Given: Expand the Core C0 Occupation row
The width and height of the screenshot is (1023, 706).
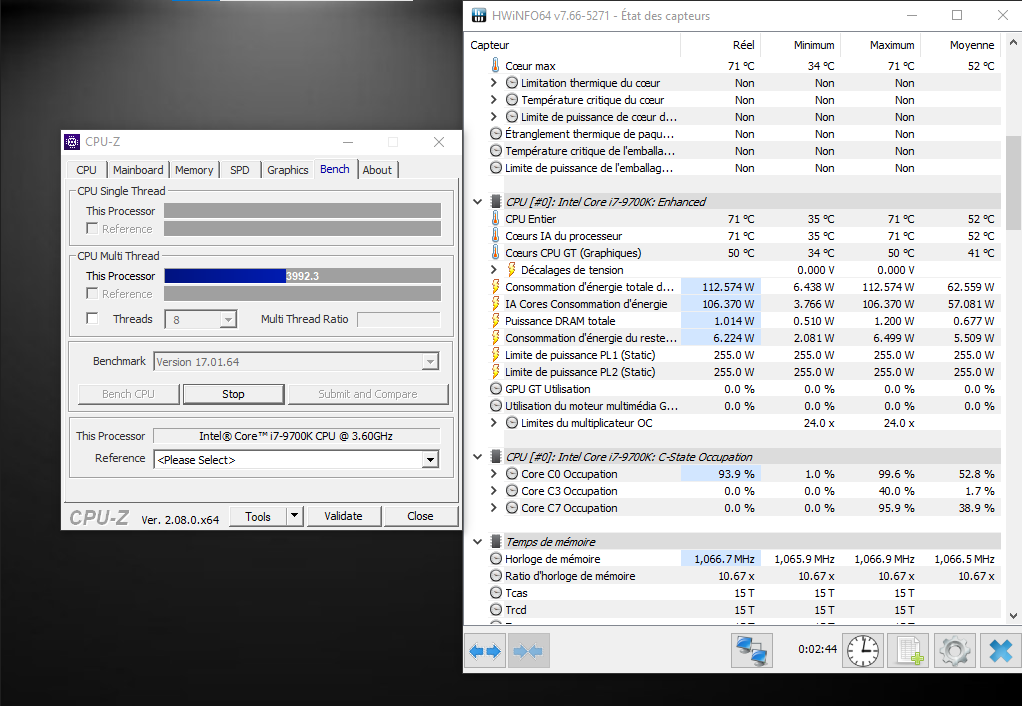Looking at the screenshot, I should 494,474.
